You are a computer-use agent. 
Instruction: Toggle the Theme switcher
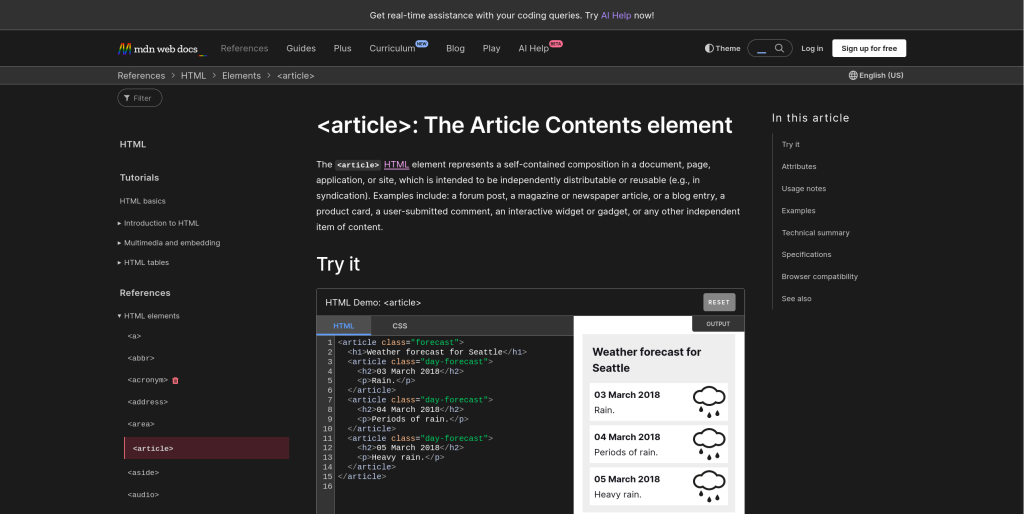tap(722, 48)
